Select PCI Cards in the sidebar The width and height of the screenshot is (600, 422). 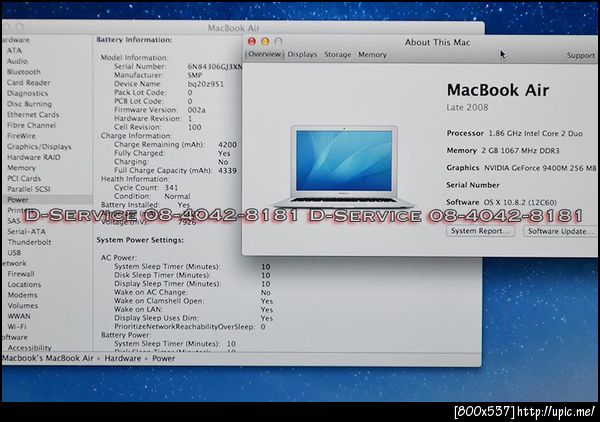pyautogui.click(x=24, y=179)
